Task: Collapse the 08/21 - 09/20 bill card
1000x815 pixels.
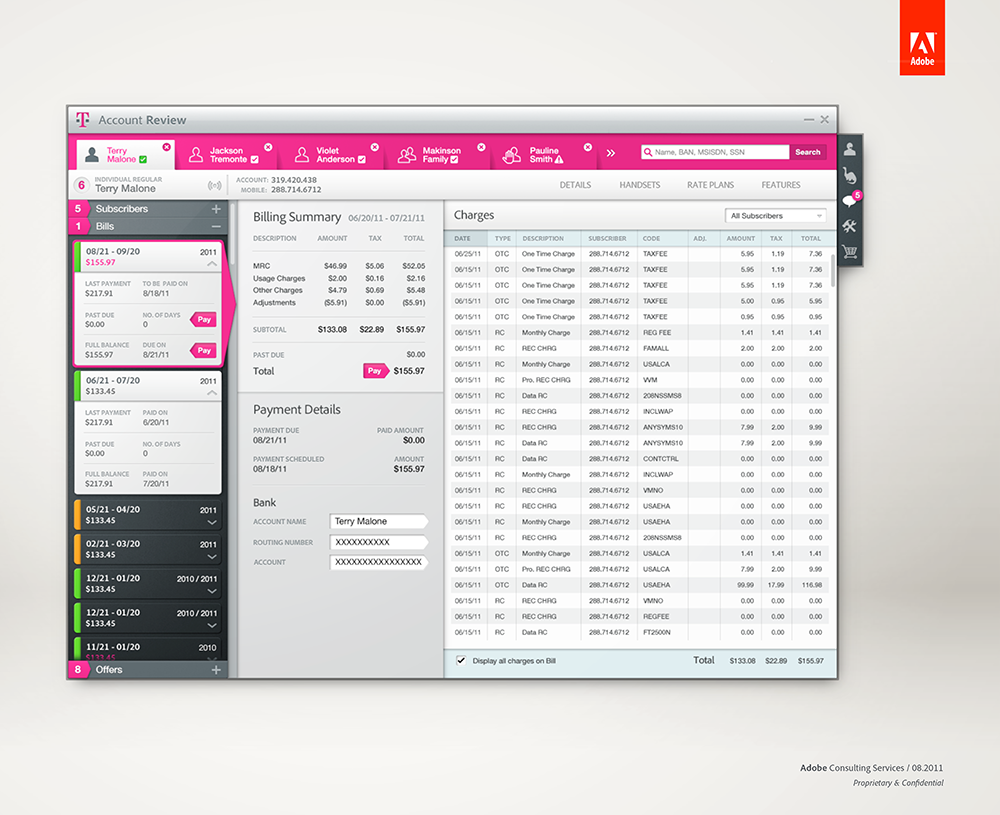Action: coord(212,263)
